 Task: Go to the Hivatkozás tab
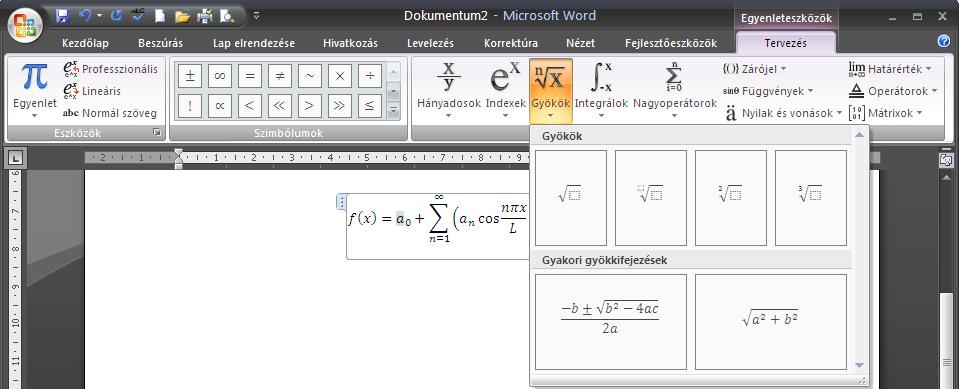pos(350,43)
